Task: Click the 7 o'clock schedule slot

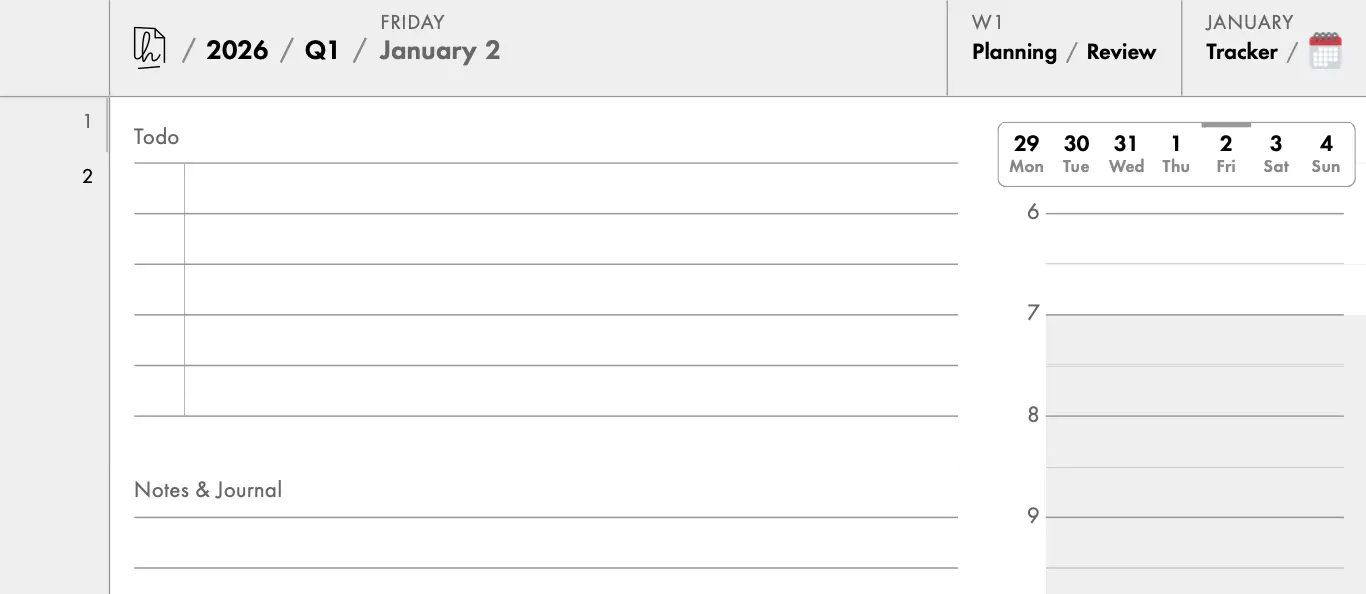Action: click(1194, 339)
